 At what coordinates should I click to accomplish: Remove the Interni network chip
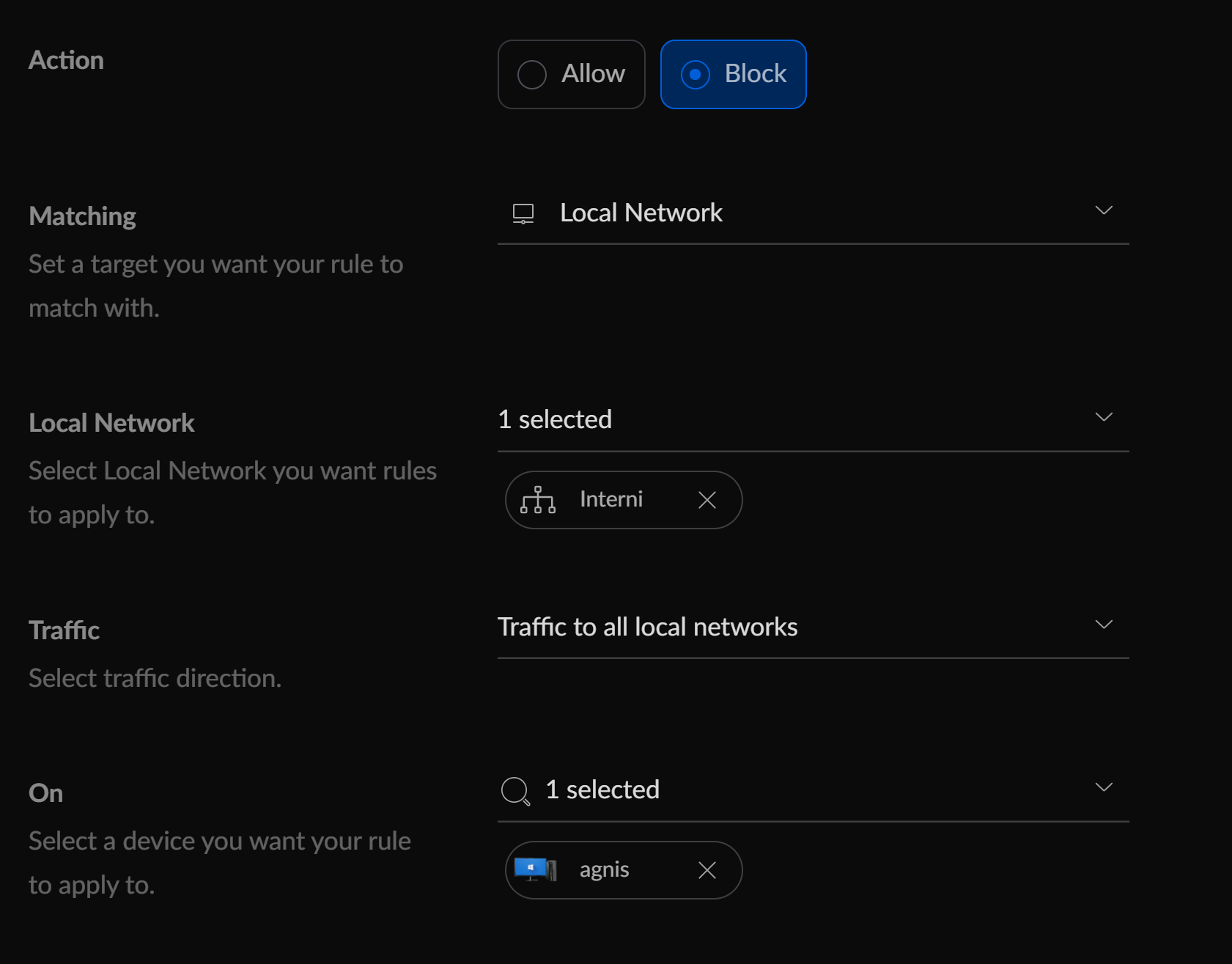(x=707, y=500)
